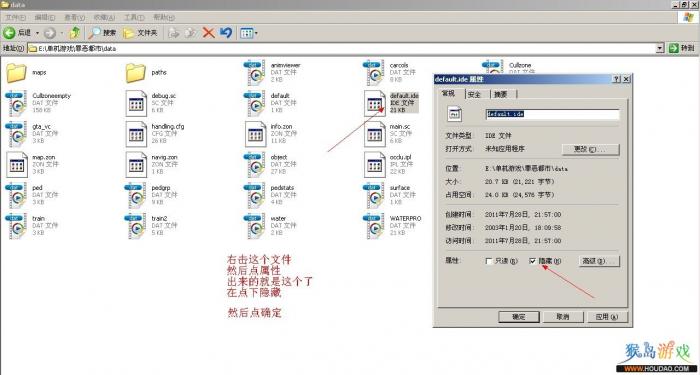This screenshot has width=700, height=375.
Task: Select the handling.cfg file icon
Action: tap(136, 134)
